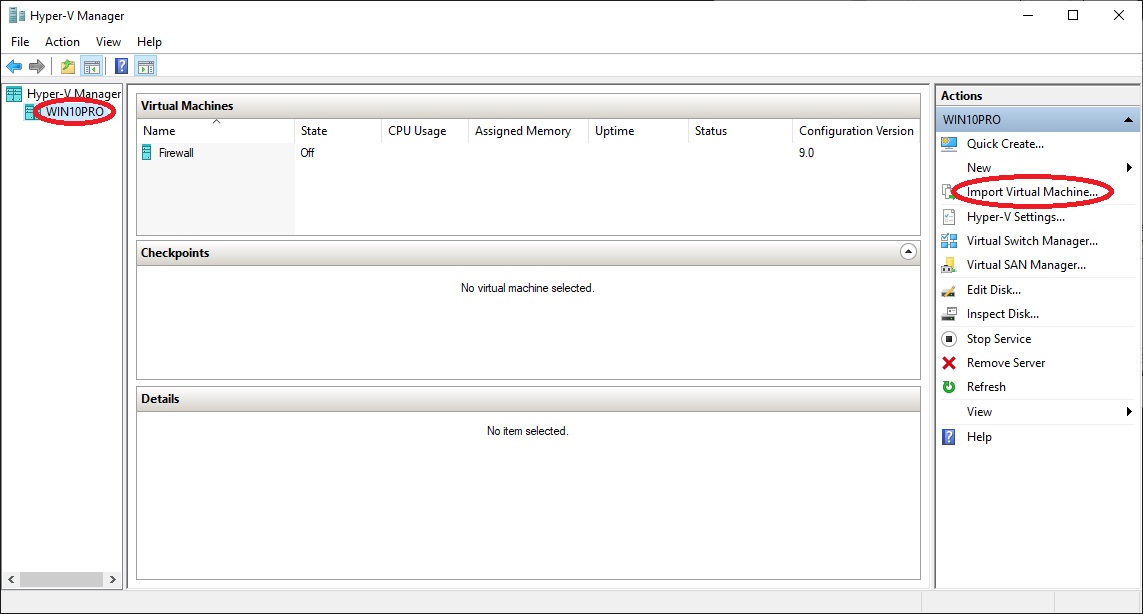The height and width of the screenshot is (614, 1143).
Task: Click the Virtual Switch Manager icon
Action: pyautogui.click(x=949, y=241)
